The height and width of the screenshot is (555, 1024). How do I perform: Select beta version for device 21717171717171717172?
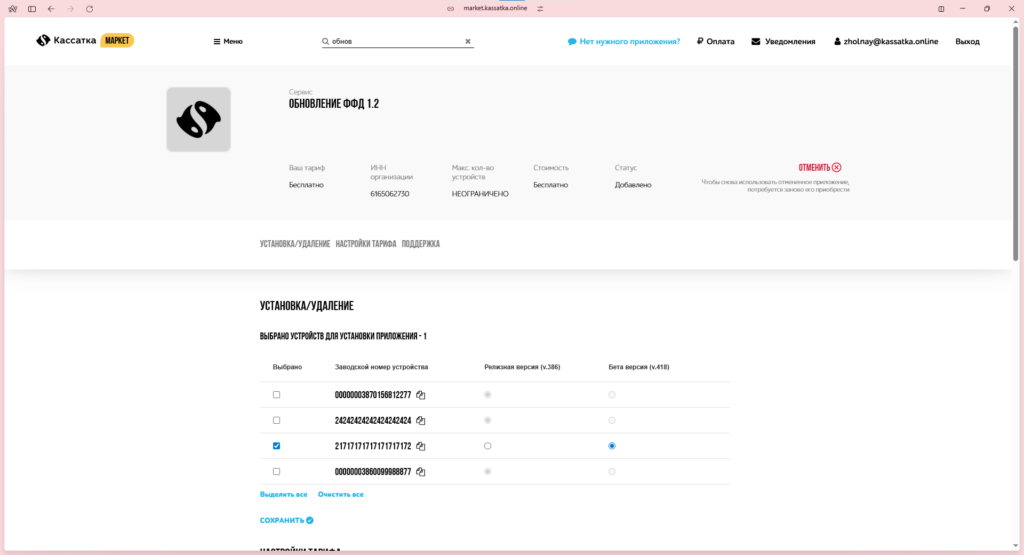coord(612,446)
